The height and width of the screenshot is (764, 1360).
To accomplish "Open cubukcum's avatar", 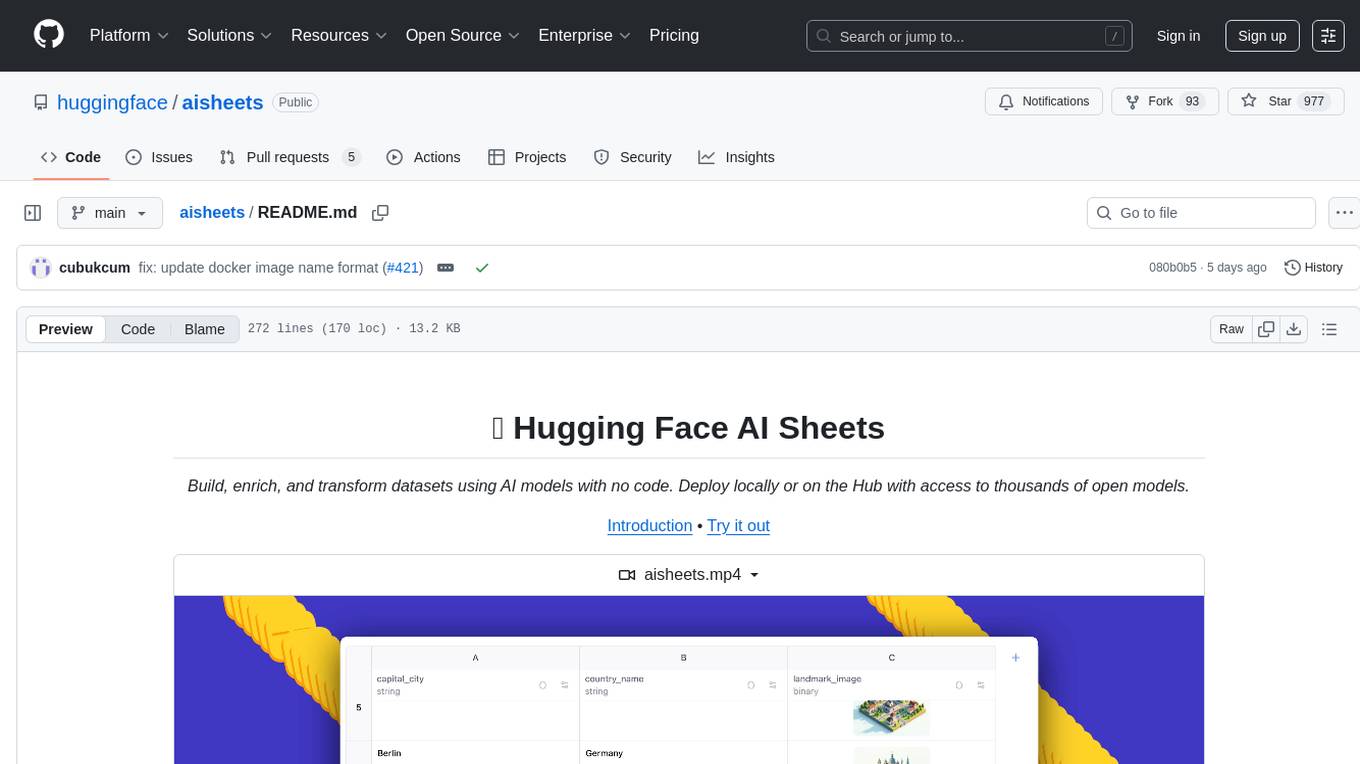I will (x=41, y=267).
